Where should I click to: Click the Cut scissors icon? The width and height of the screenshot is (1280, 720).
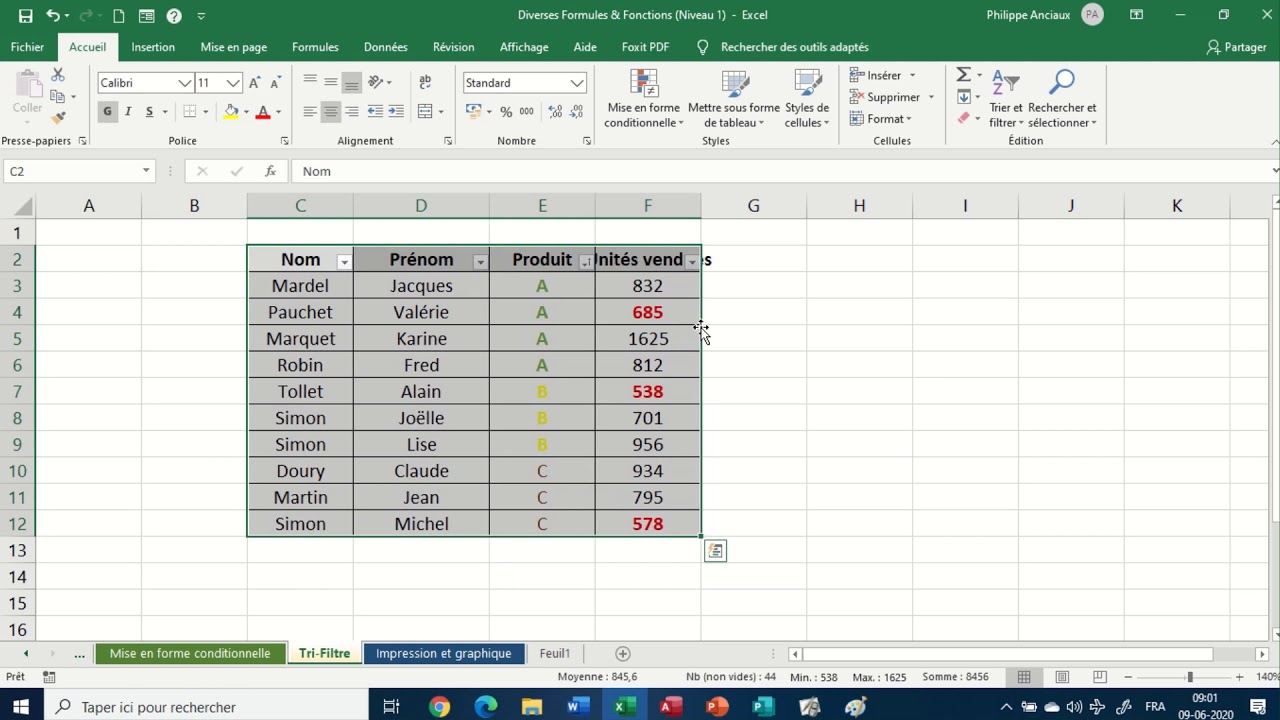point(58,76)
